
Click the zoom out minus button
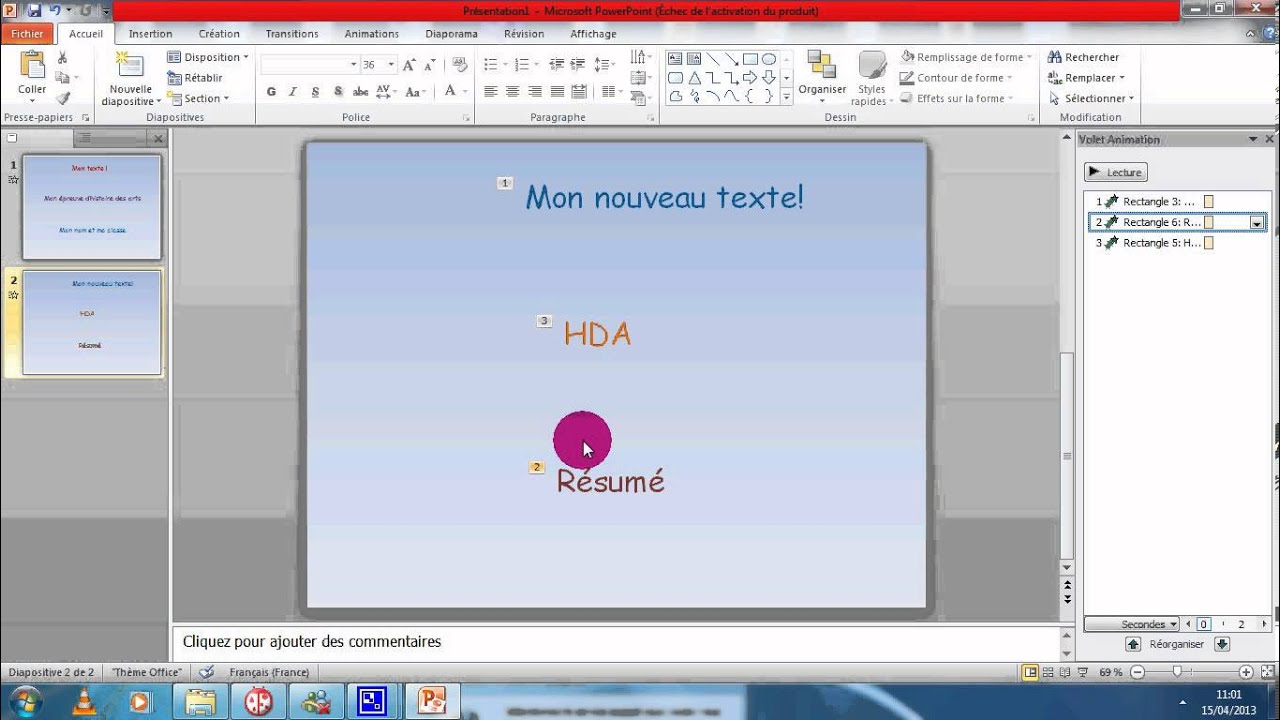1135,673
